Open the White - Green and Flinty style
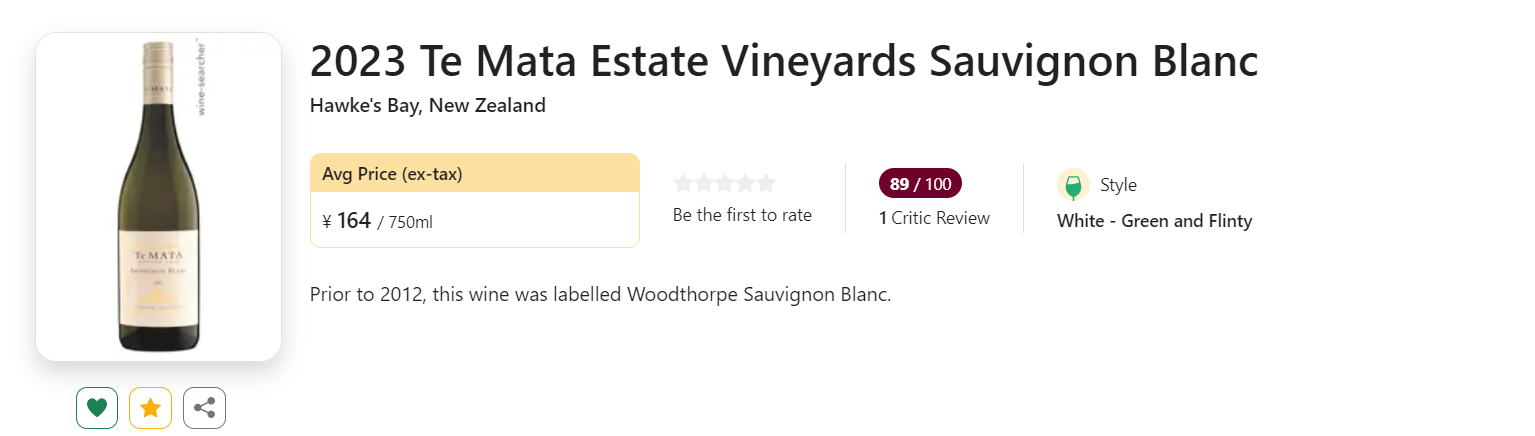 coord(1154,221)
